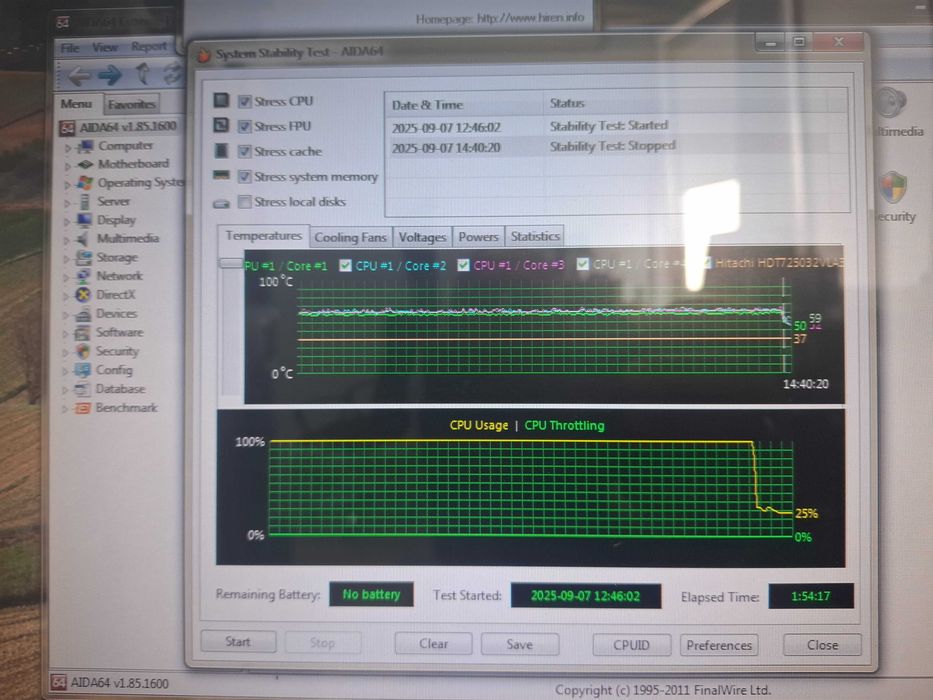Viewport: 933px width, 700px height.
Task: Click the Motherboard icon in the tree
Action: [x=86, y=164]
